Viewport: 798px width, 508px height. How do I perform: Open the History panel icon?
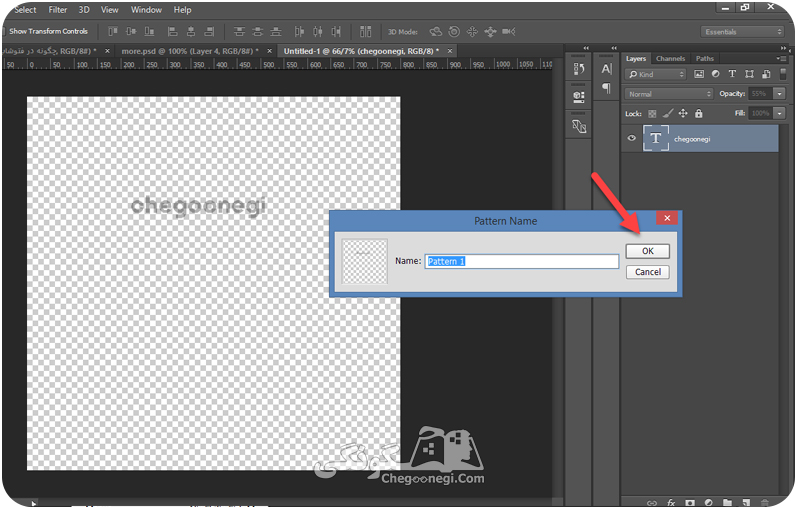coord(579,69)
